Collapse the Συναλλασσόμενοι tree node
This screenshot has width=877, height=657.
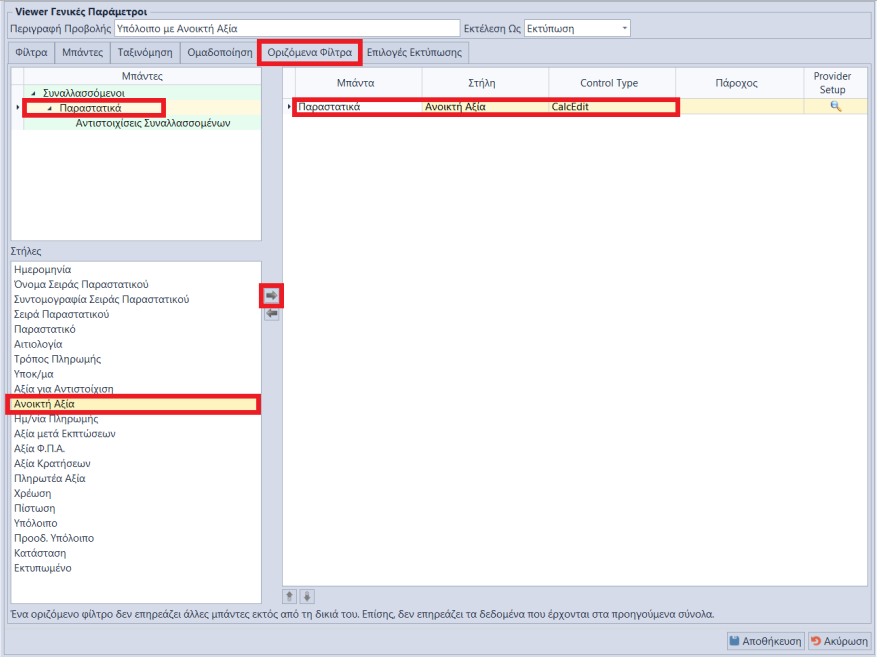tap(34, 93)
